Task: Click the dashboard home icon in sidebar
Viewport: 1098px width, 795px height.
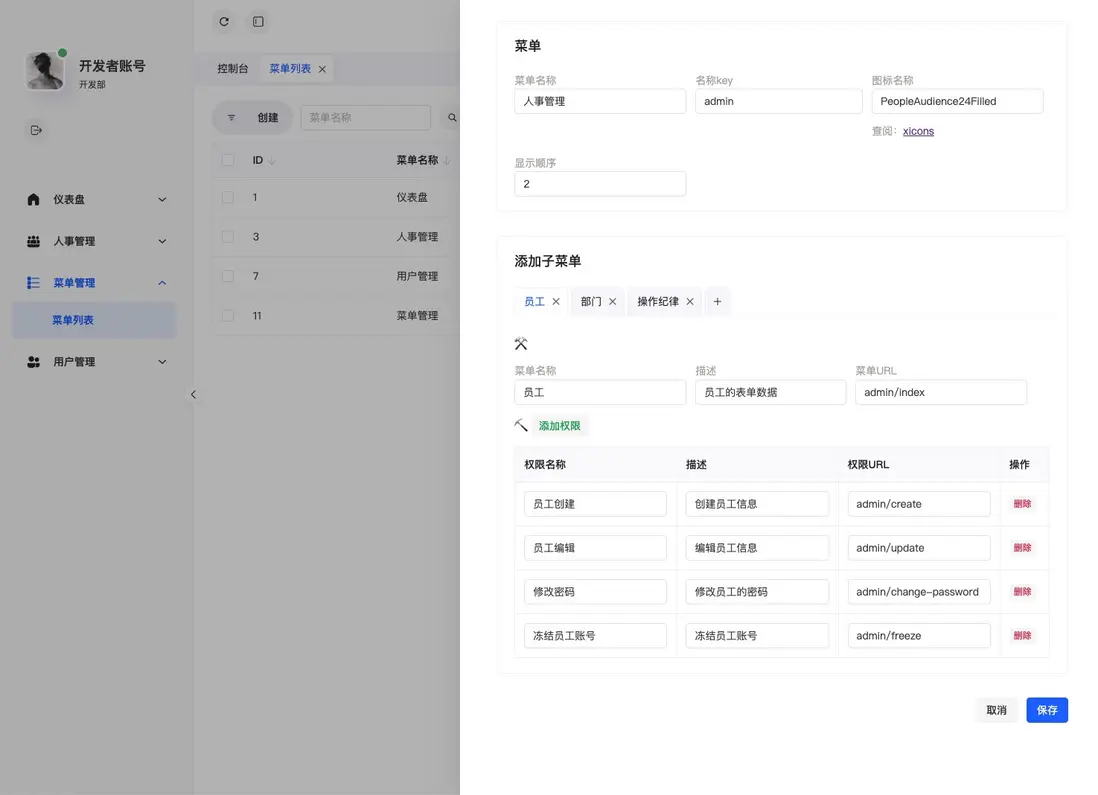Action: (x=33, y=200)
